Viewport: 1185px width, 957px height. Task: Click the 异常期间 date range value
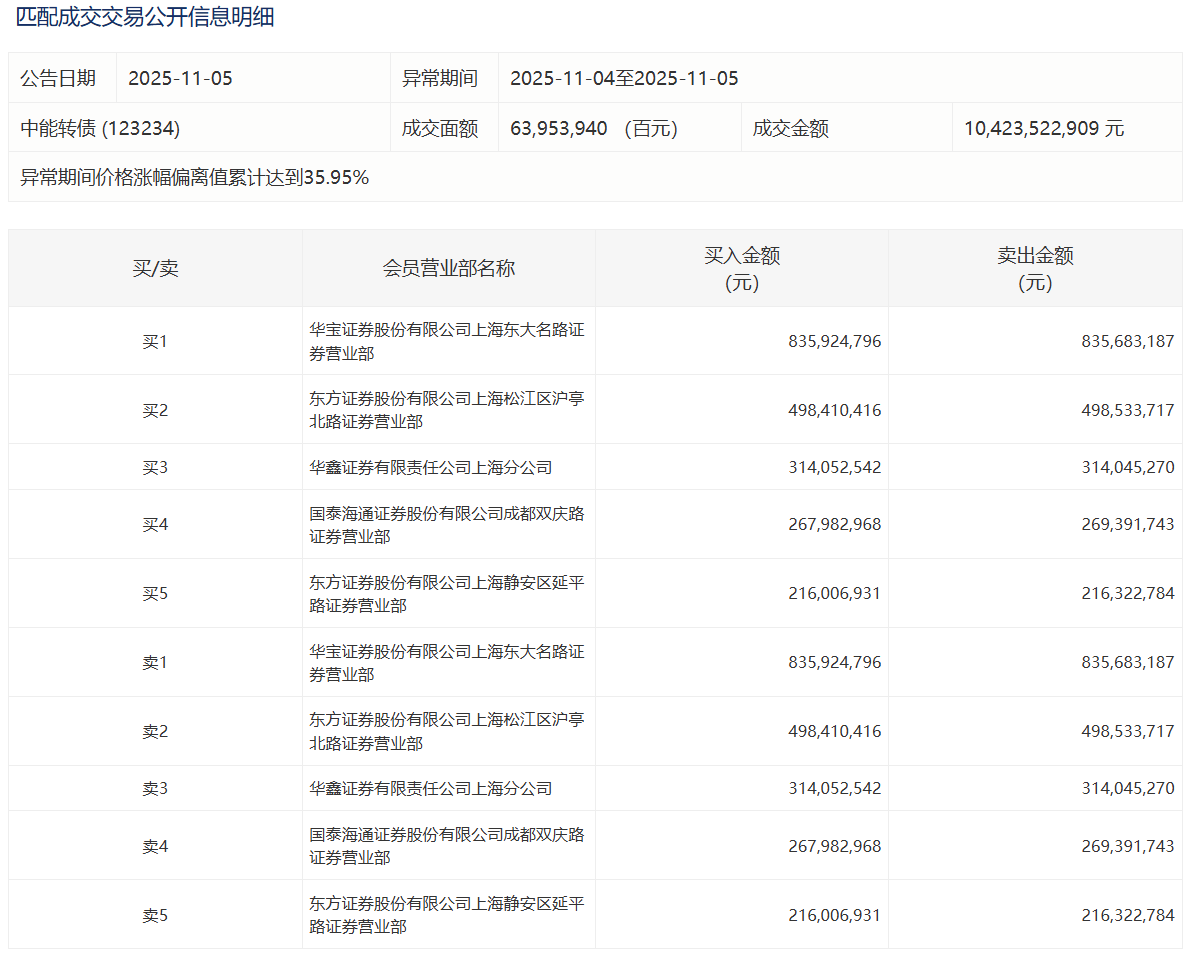pos(624,78)
